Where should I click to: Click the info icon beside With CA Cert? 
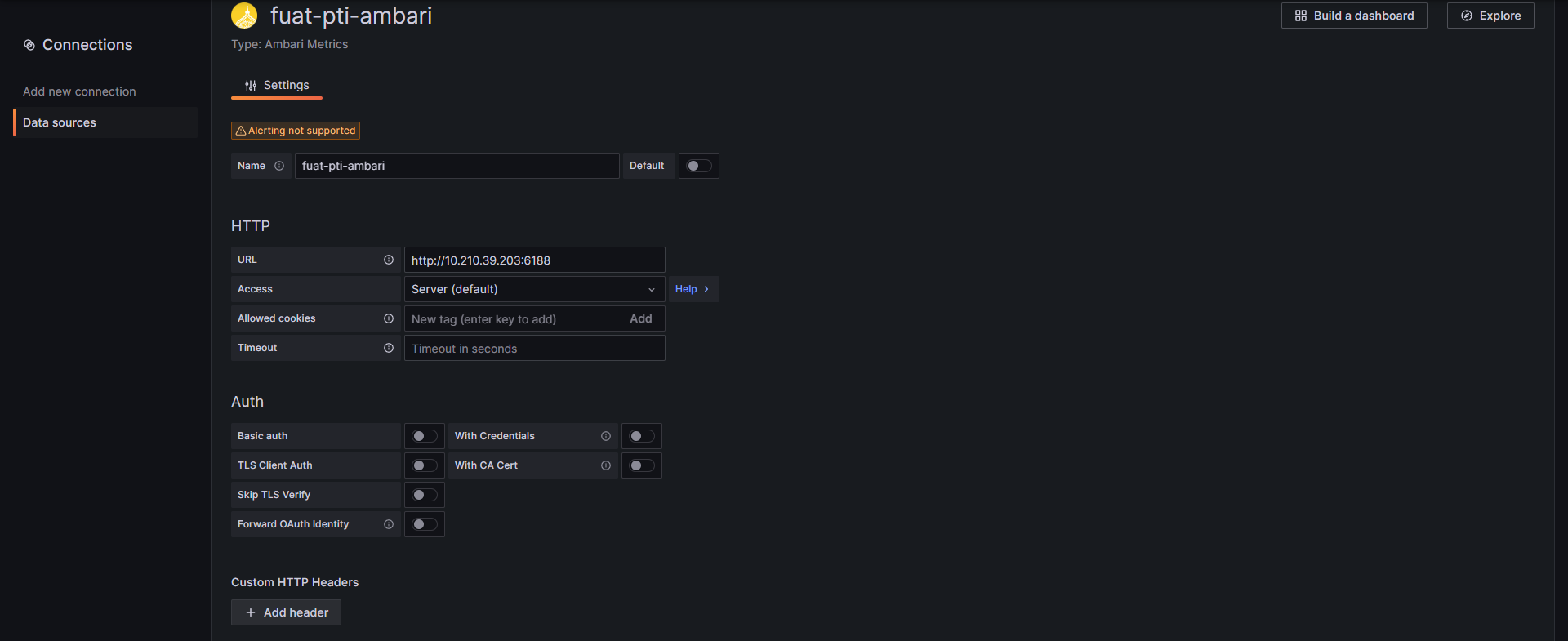click(x=606, y=465)
